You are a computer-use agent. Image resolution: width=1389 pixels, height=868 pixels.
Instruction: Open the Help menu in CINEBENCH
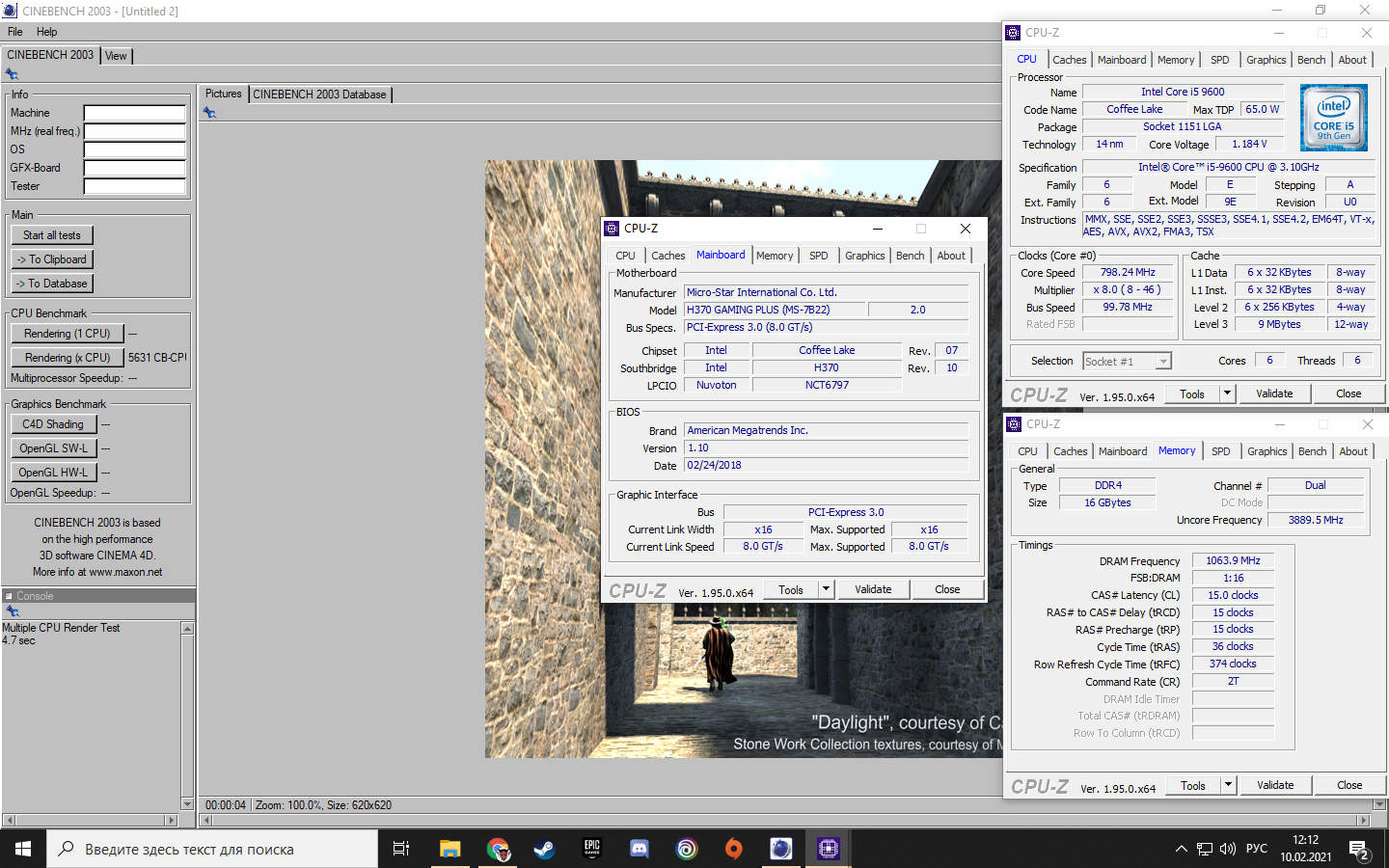[x=46, y=32]
